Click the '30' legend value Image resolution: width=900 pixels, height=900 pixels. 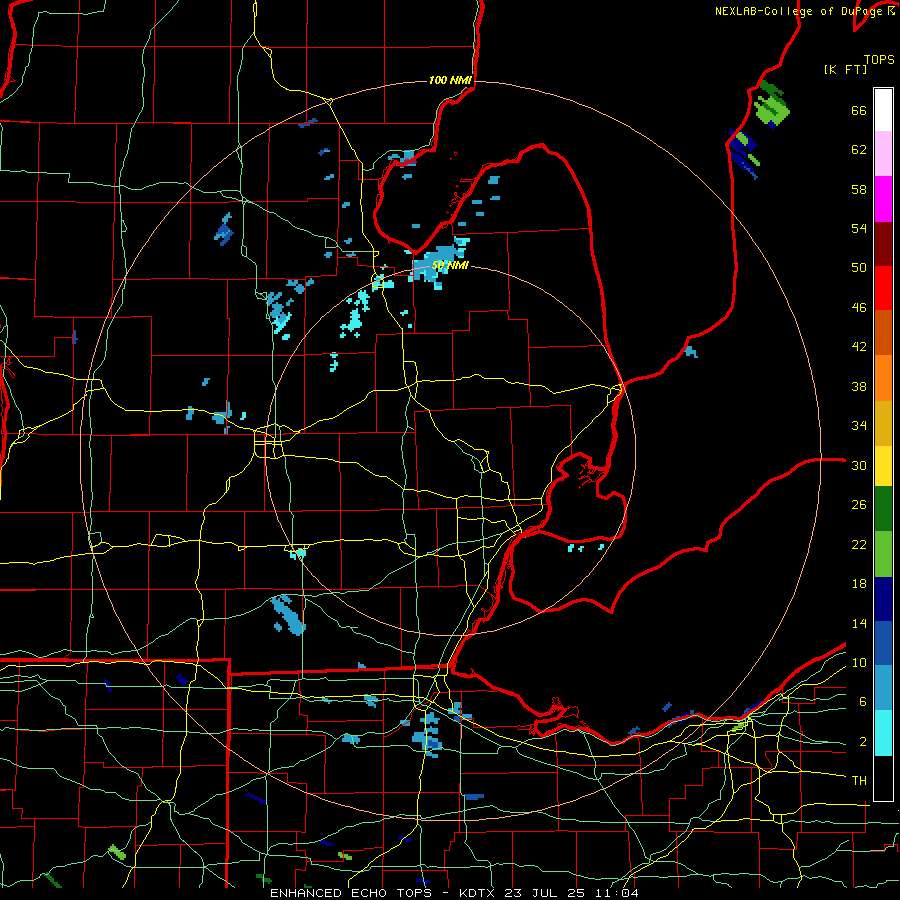tap(859, 465)
